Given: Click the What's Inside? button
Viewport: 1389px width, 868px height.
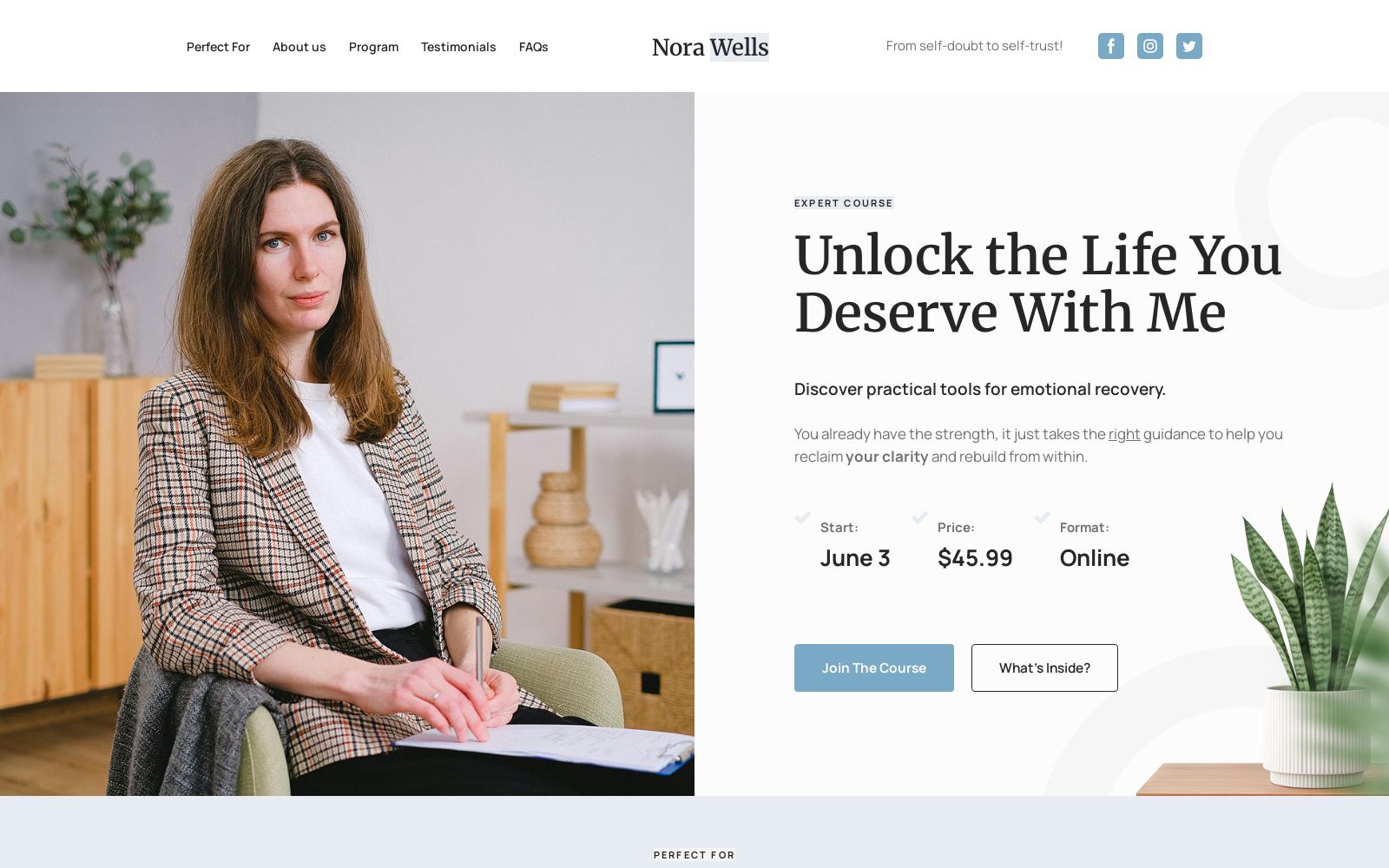Looking at the screenshot, I should (x=1044, y=667).
